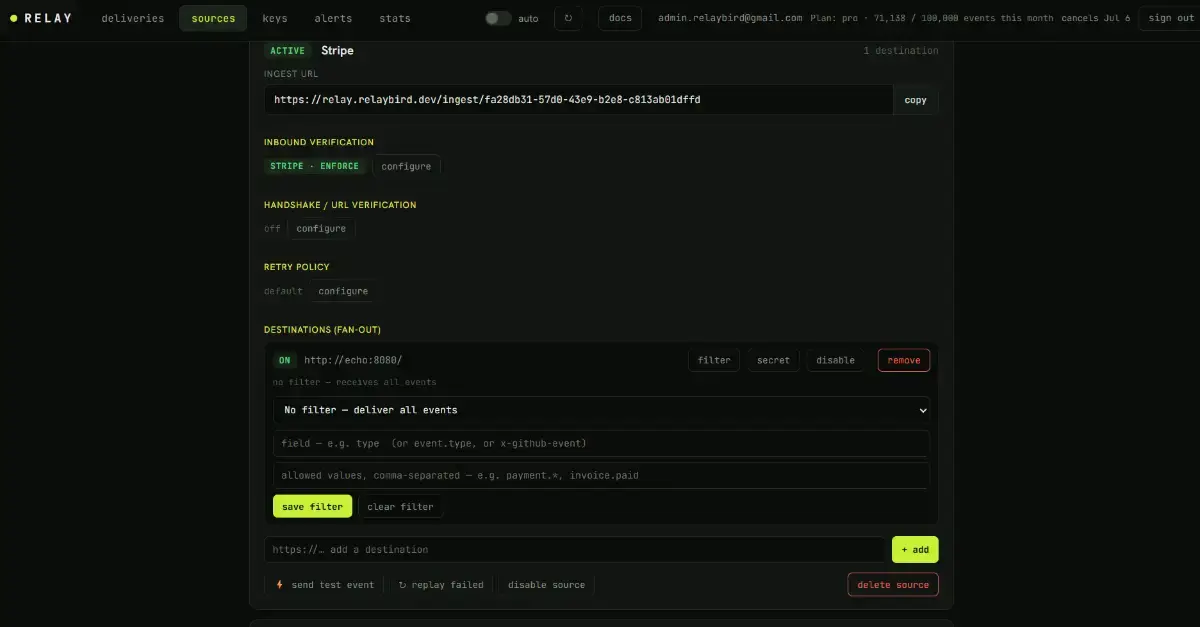
Task: Delete the Stripe source
Action: click(x=893, y=585)
